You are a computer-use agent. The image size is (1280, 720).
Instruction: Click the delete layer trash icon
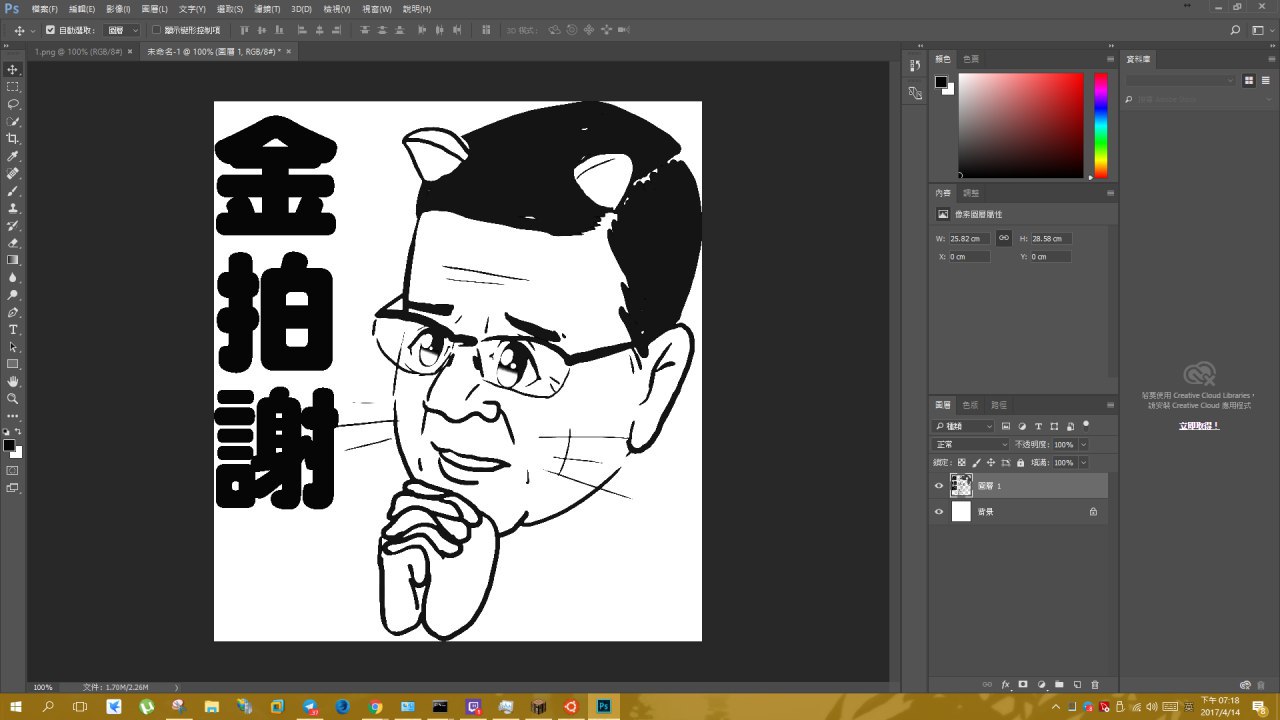click(1095, 684)
